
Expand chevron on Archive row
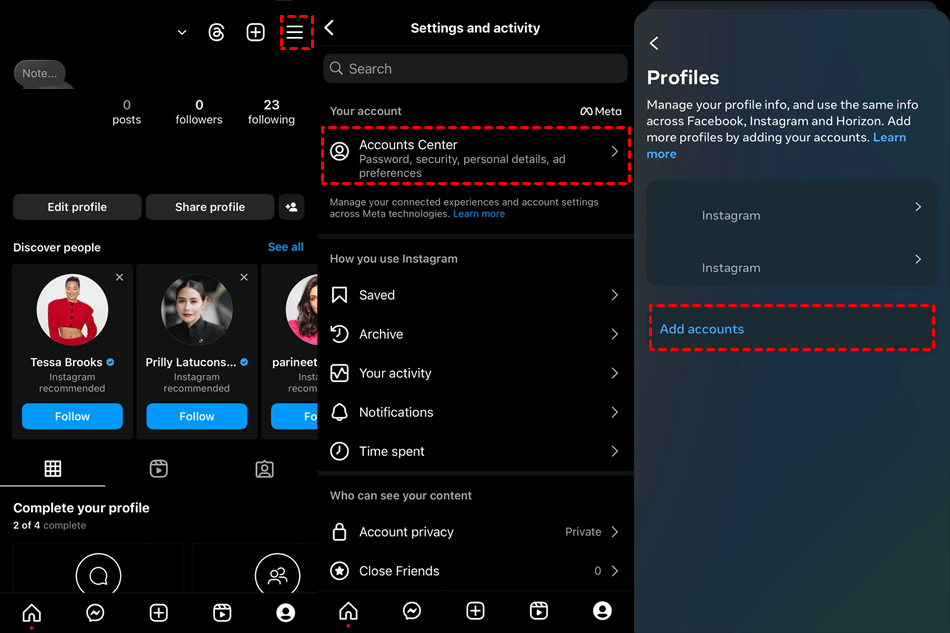(614, 334)
